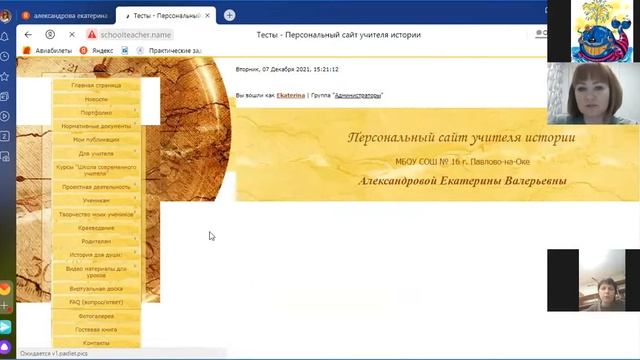Image resolution: width=640 pixels, height=360 pixels.
Task: Open Виртуальная доска menu item
Action: pyautogui.click(x=96, y=289)
